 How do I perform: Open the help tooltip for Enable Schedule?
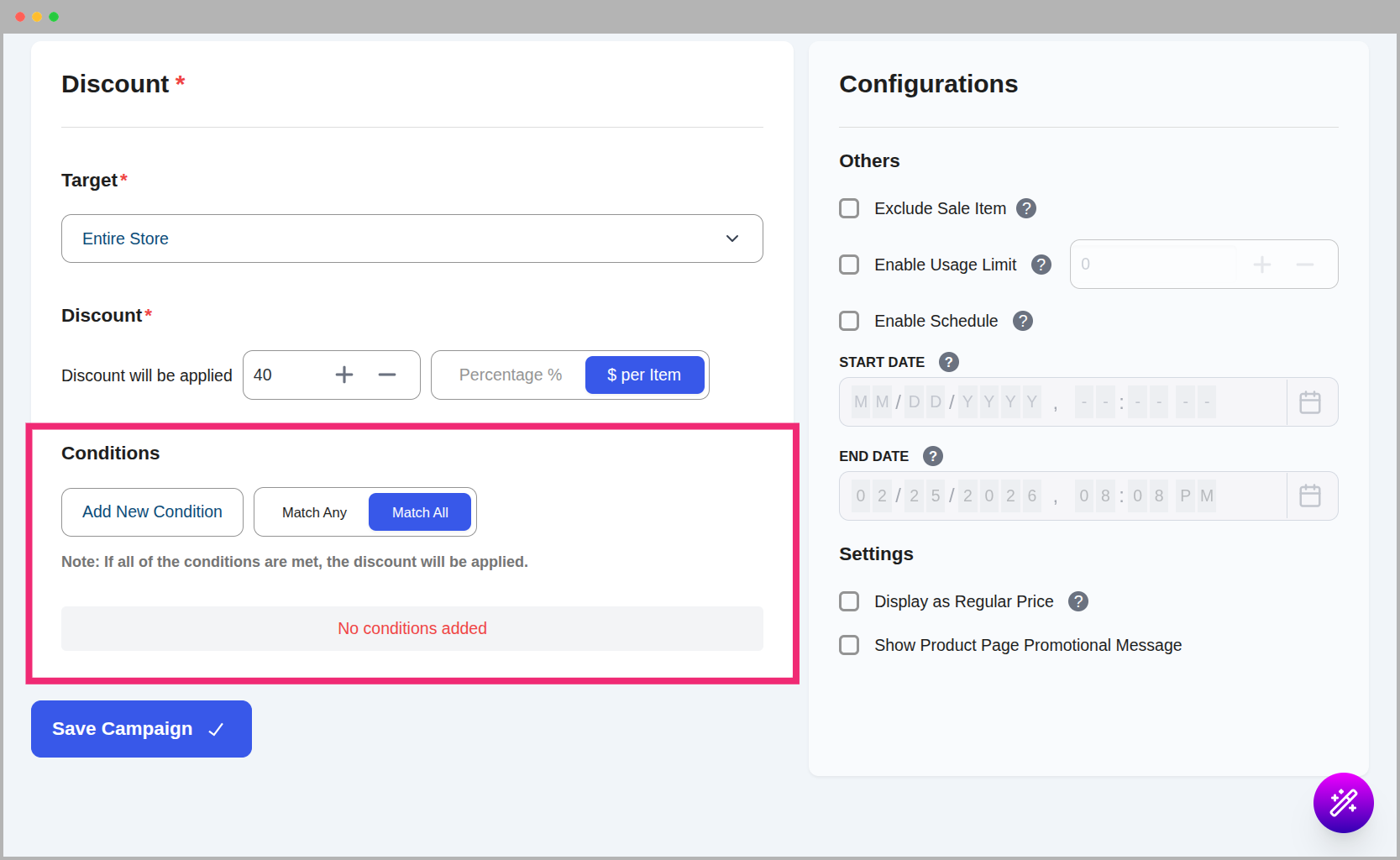click(1022, 321)
